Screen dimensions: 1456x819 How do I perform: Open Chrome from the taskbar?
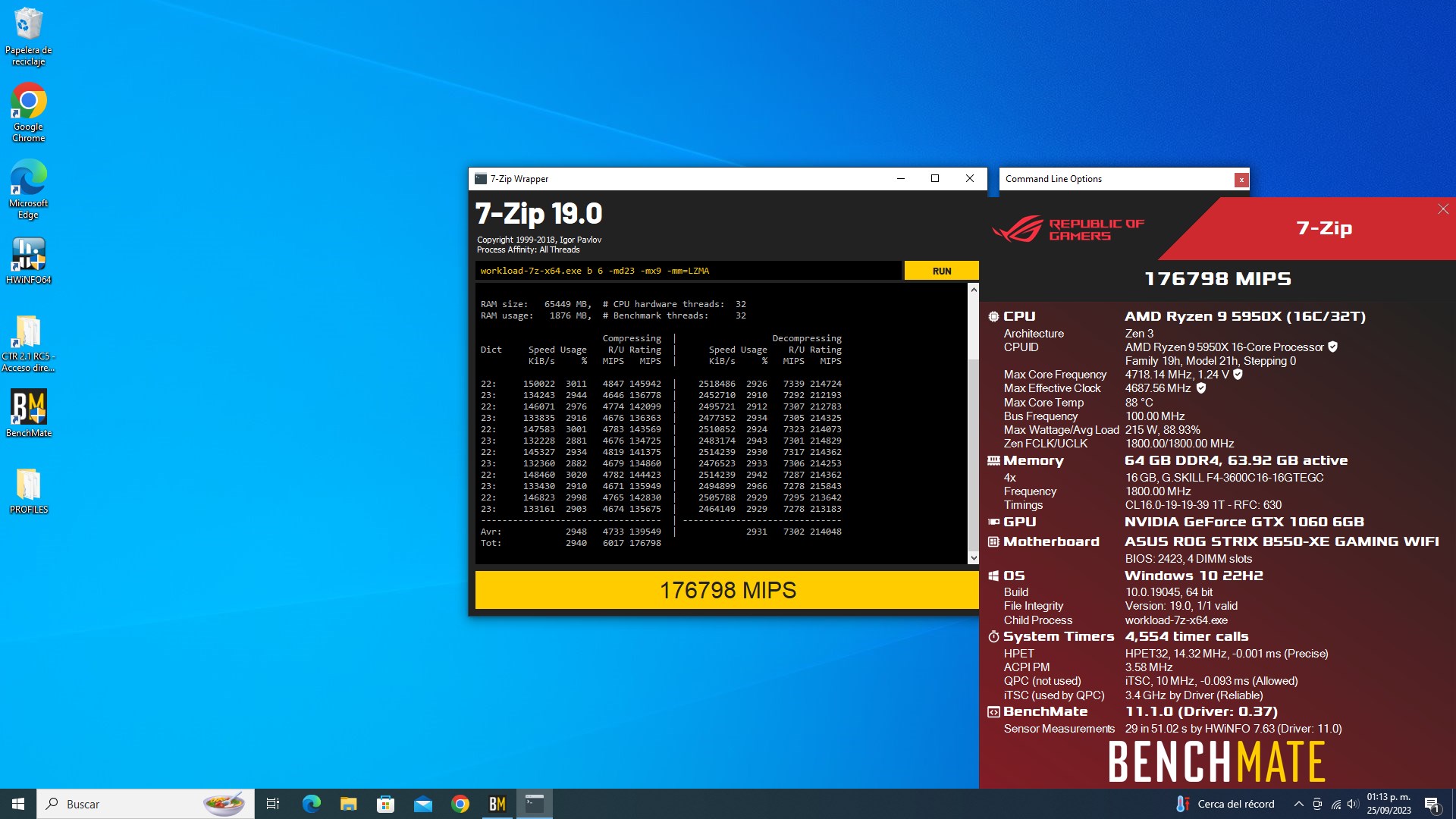pyautogui.click(x=460, y=804)
